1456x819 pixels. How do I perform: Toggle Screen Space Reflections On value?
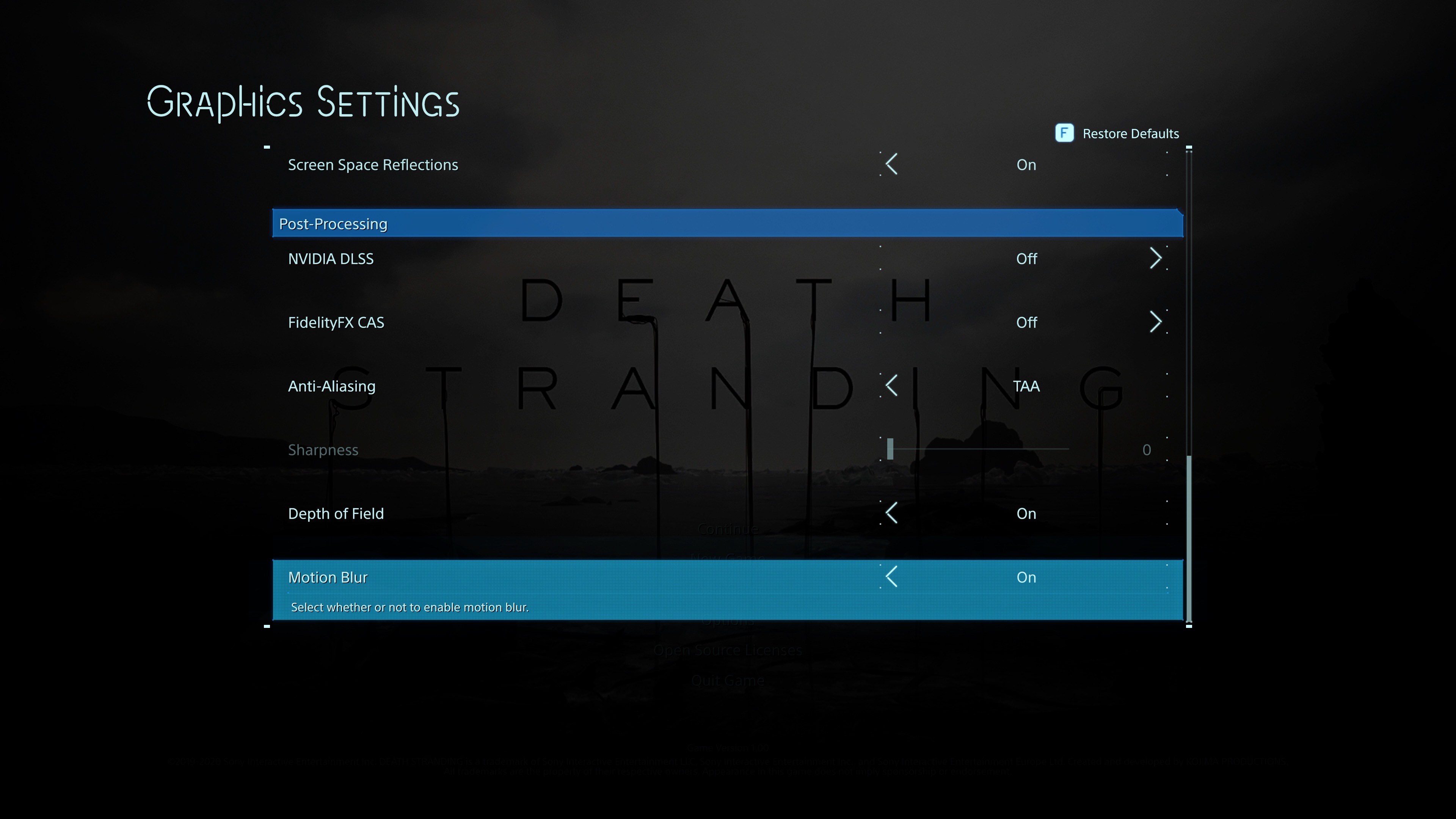tap(1026, 165)
